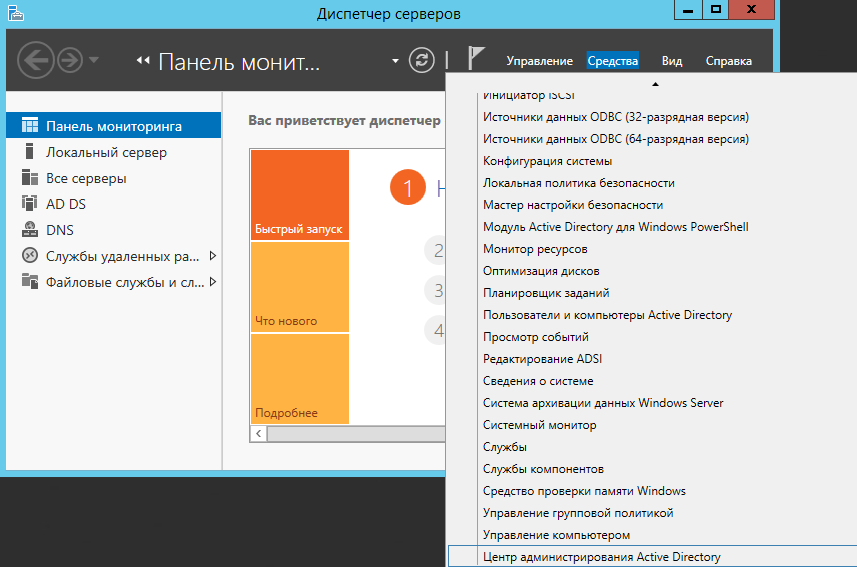Open the navigation history dropdown arrow
This screenshot has width=857, height=567.
pos(94,60)
